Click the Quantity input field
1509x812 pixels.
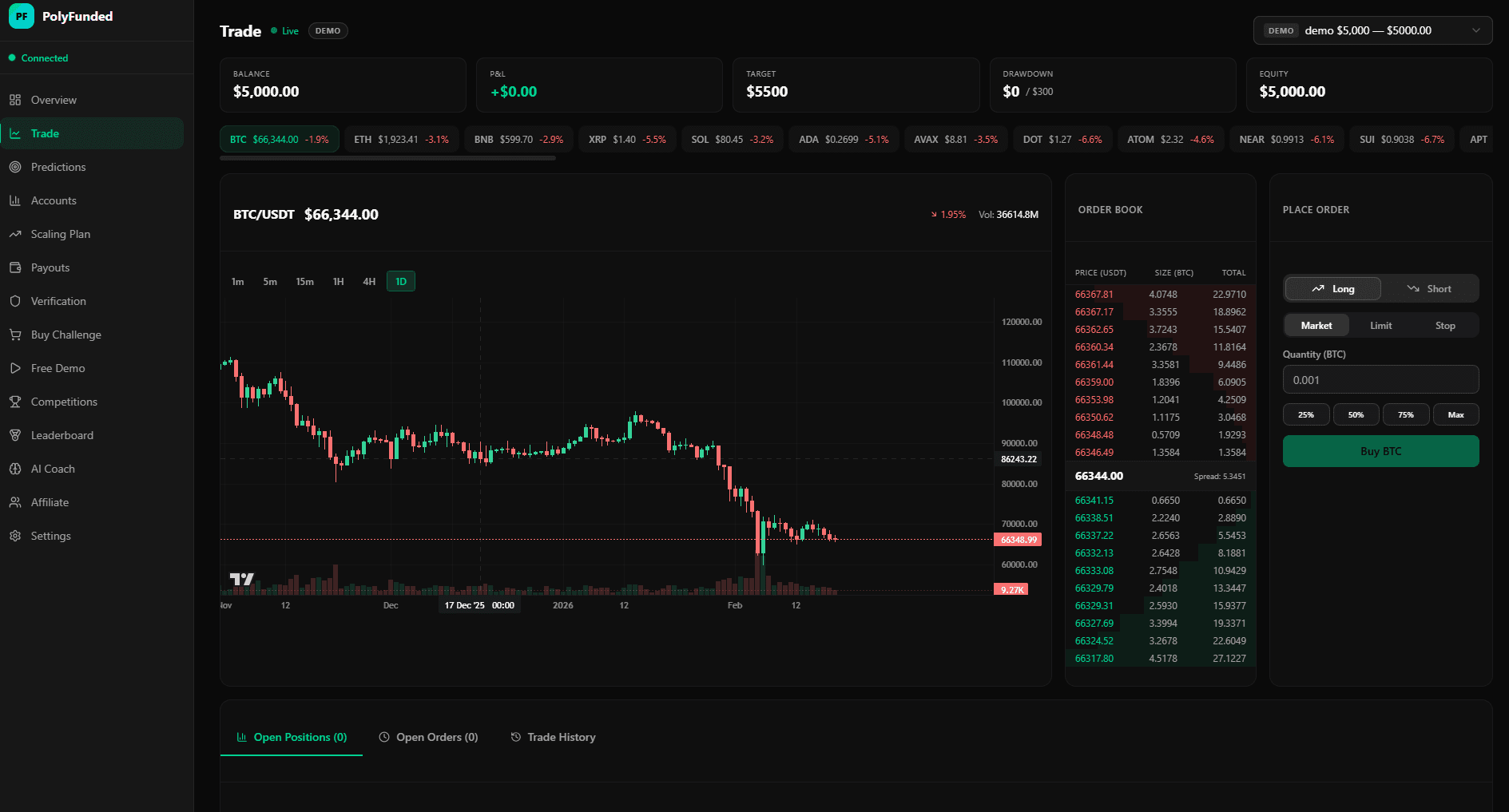pos(1380,379)
